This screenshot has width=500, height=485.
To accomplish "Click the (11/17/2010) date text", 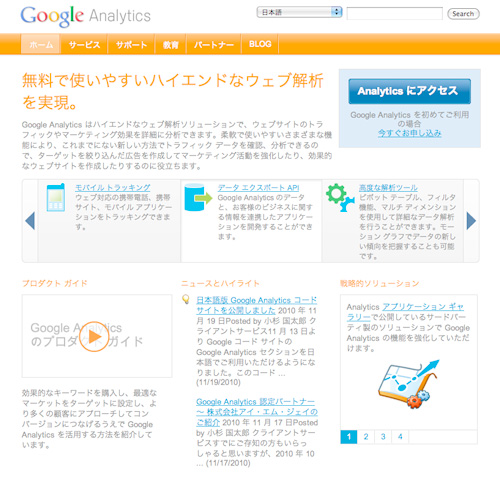I will [x=228, y=463].
